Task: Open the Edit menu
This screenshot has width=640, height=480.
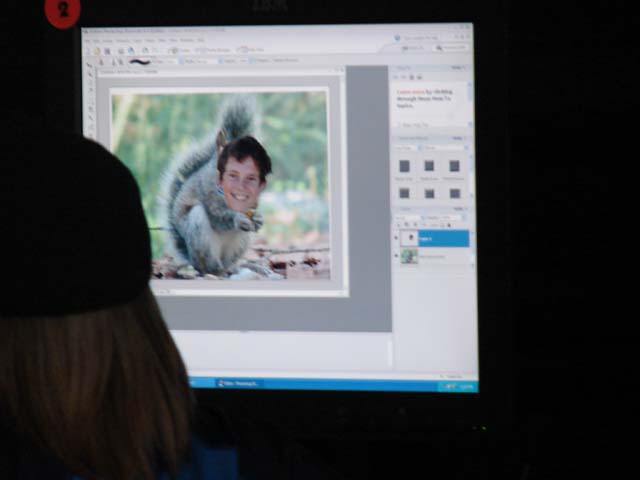Action: [98, 40]
